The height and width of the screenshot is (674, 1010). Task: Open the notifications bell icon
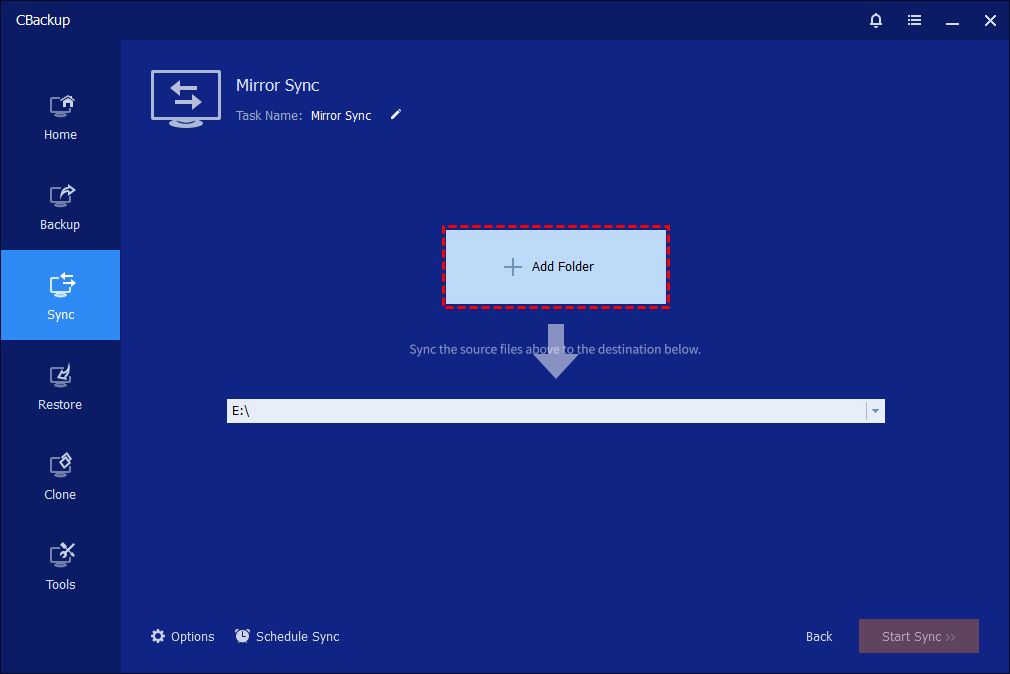(x=876, y=20)
